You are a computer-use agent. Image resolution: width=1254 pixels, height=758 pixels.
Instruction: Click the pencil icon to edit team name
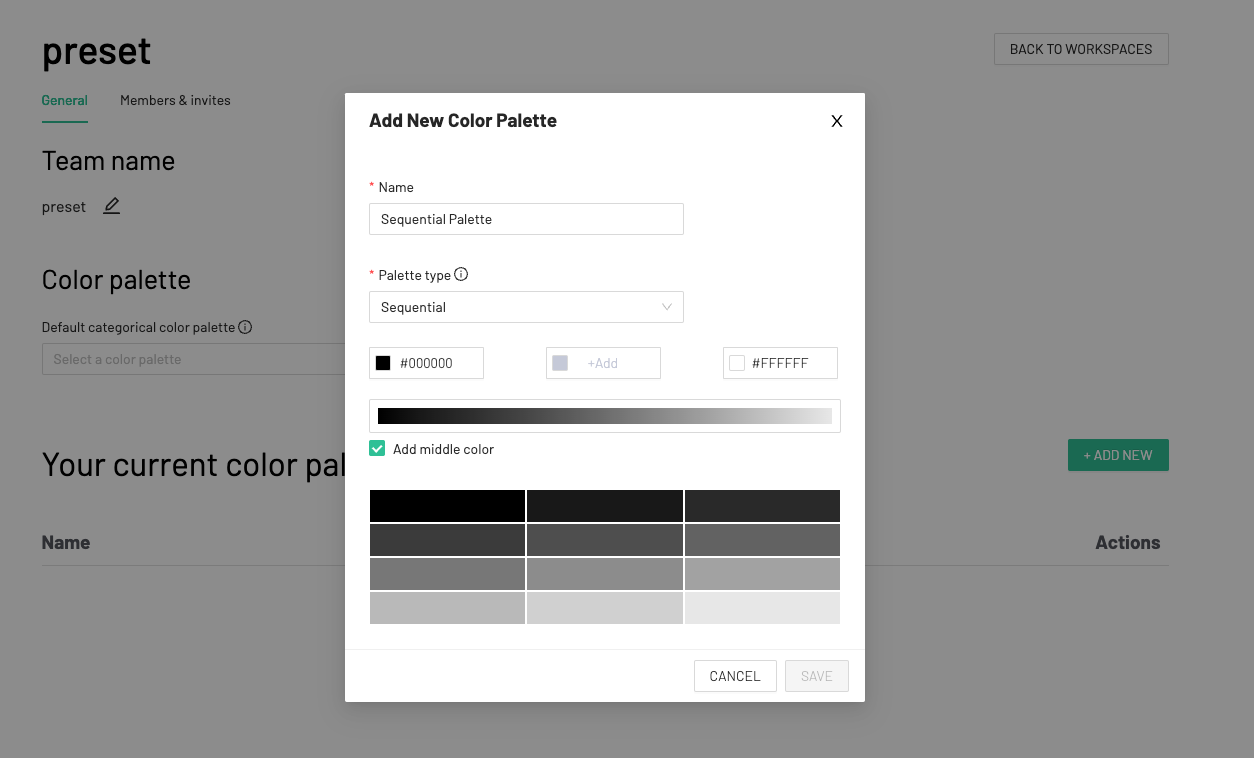111,205
